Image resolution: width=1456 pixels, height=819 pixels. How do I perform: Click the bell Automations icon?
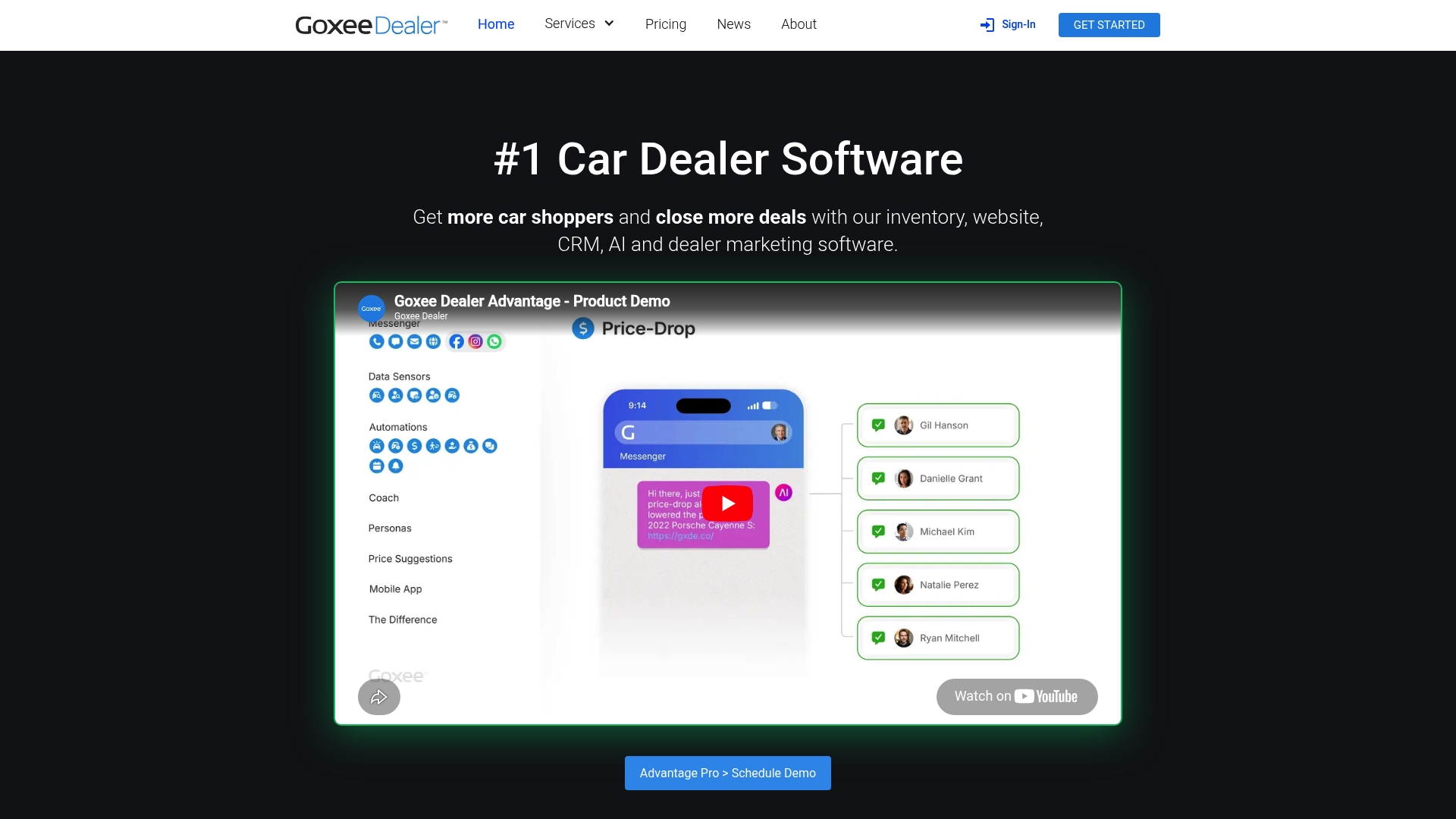[396, 466]
